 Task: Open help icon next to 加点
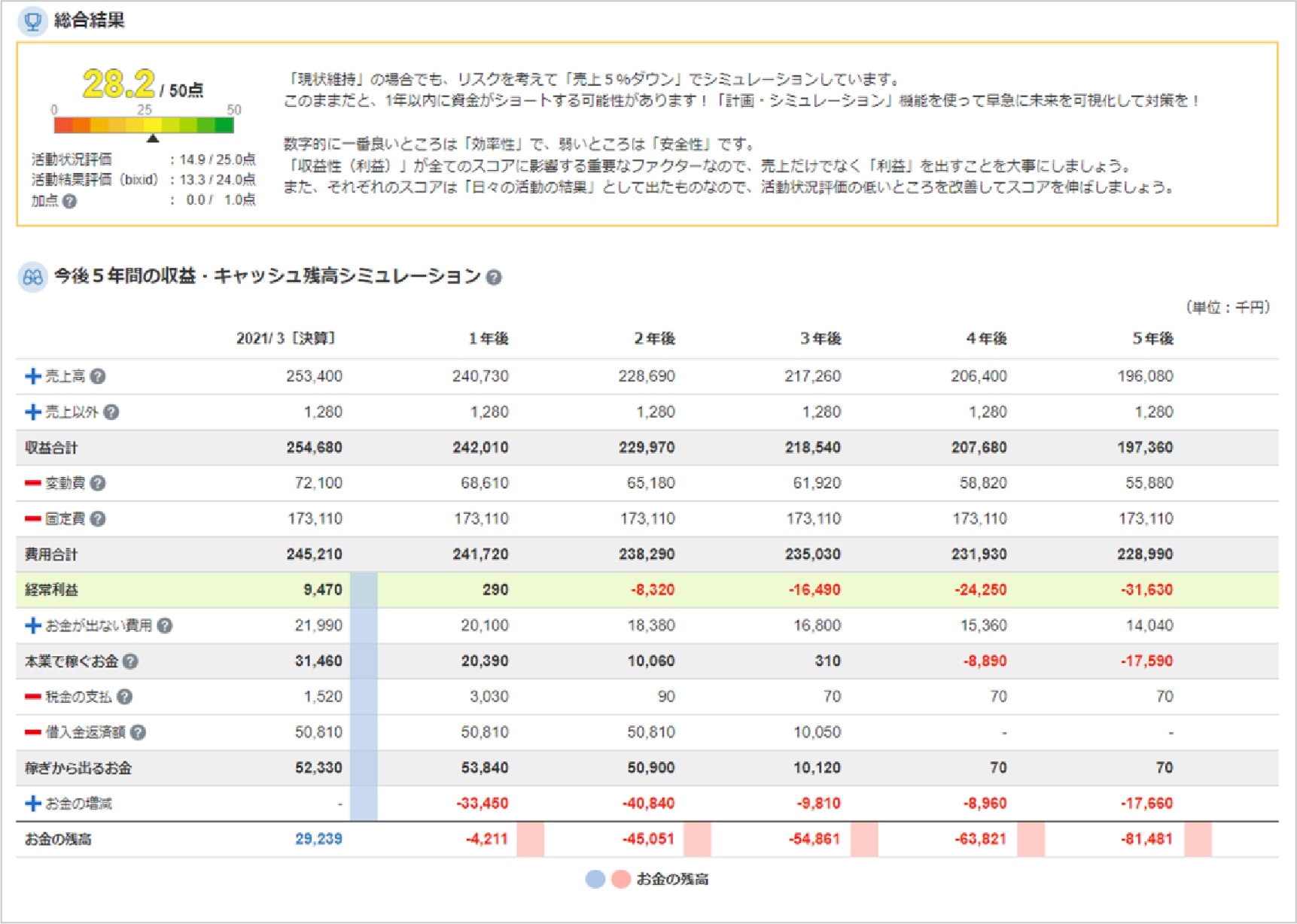point(70,201)
